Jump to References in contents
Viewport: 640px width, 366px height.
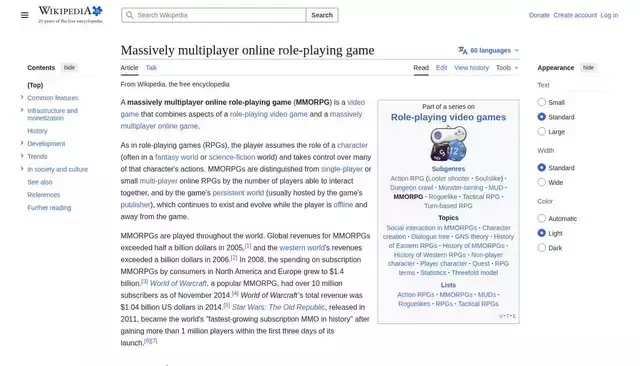click(44, 195)
